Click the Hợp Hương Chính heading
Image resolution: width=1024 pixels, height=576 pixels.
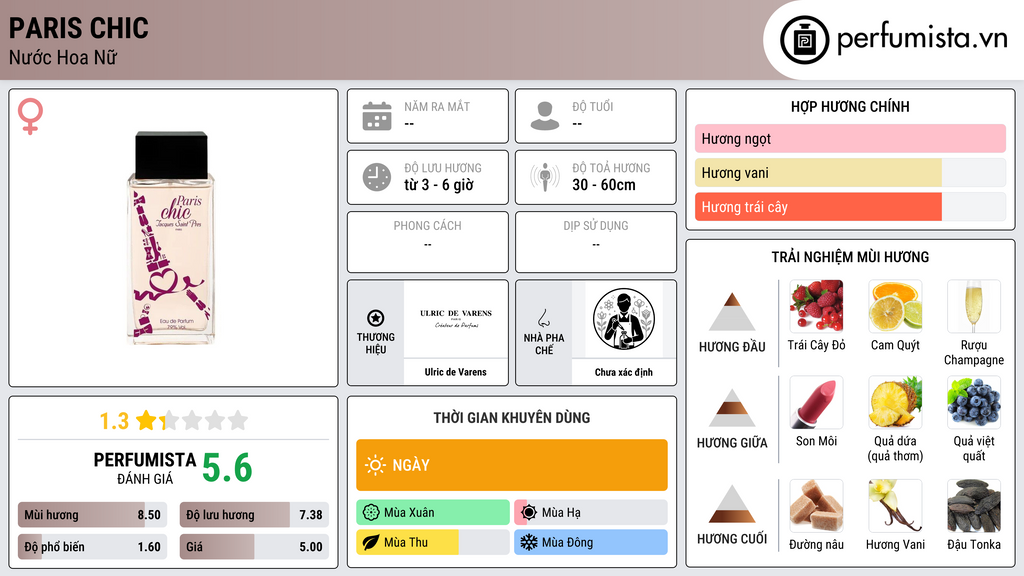point(850,106)
